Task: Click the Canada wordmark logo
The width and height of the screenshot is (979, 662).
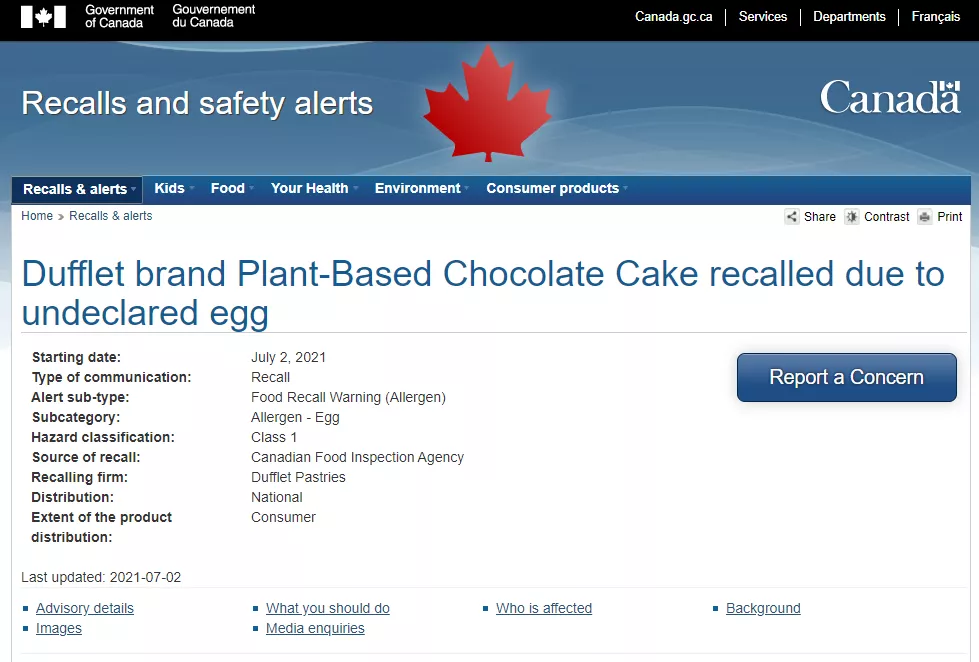Action: click(890, 97)
